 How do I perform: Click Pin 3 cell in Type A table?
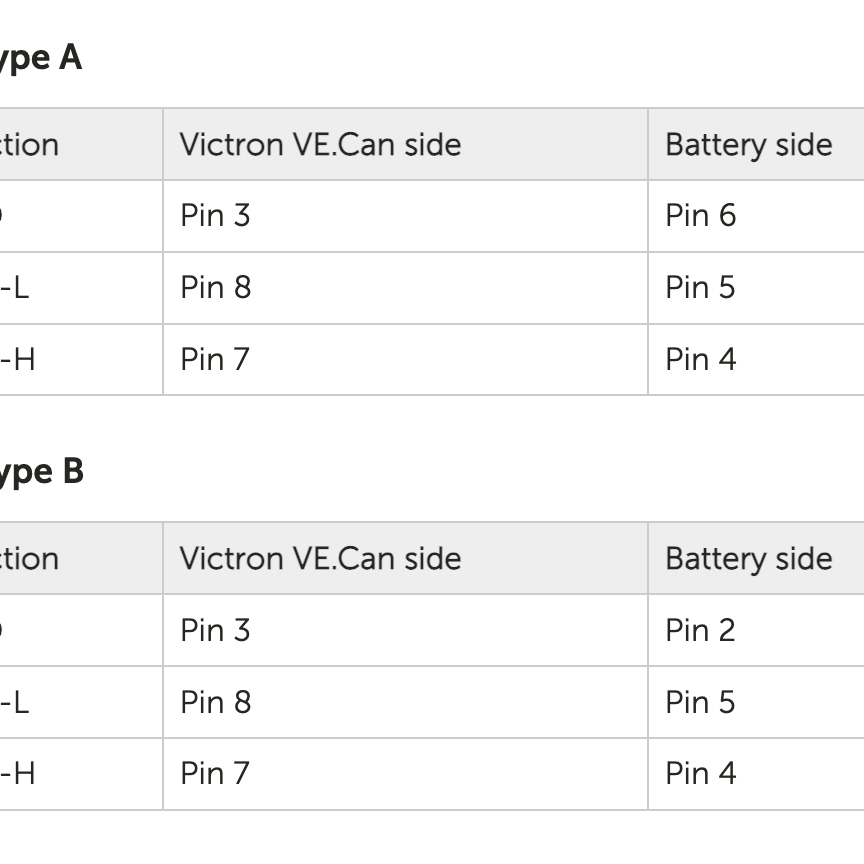(215, 216)
